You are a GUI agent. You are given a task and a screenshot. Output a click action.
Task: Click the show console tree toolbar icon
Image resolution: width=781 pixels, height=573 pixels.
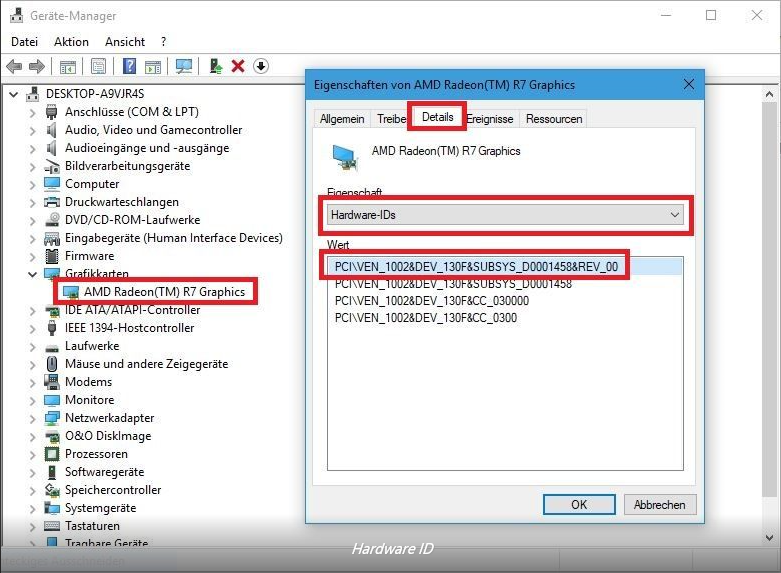point(68,66)
